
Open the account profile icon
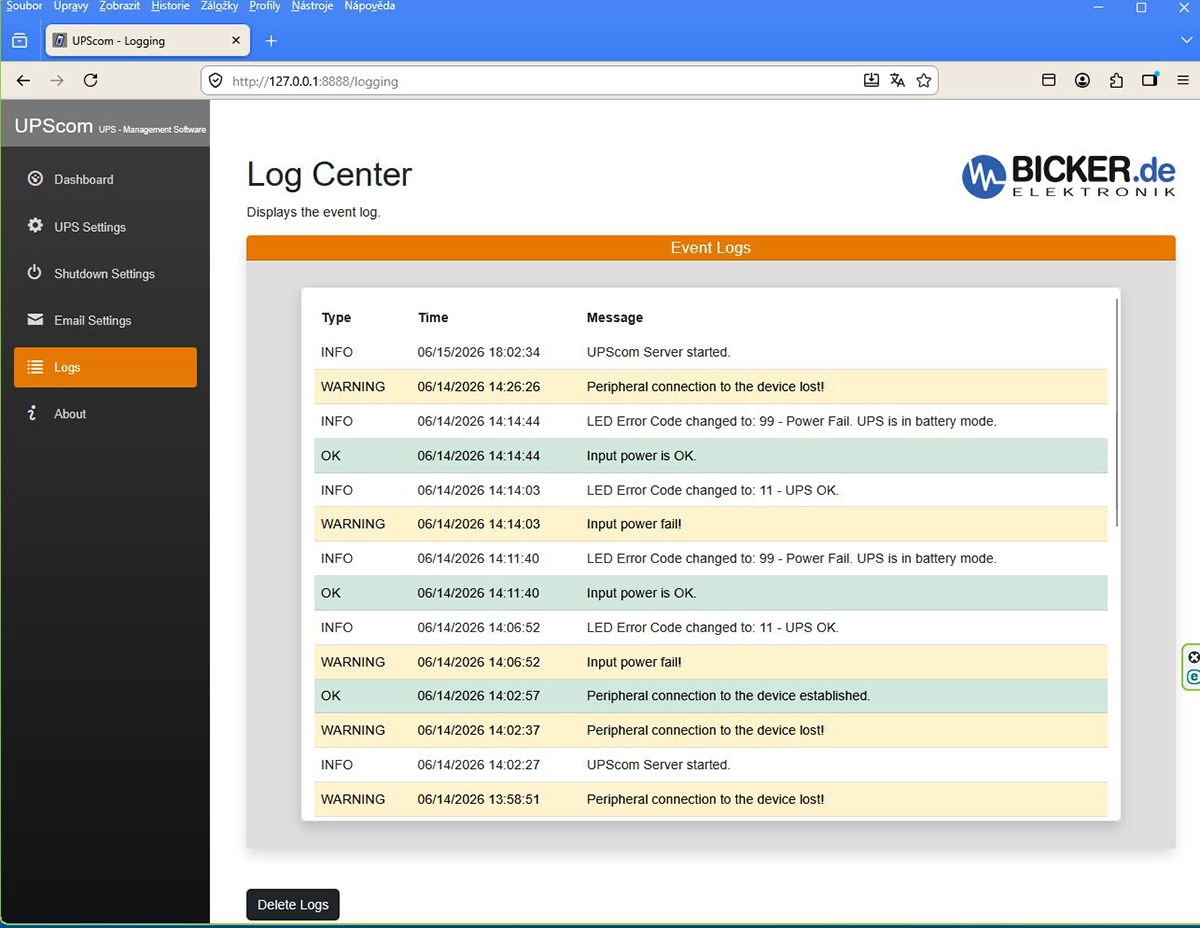tap(1082, 81)
